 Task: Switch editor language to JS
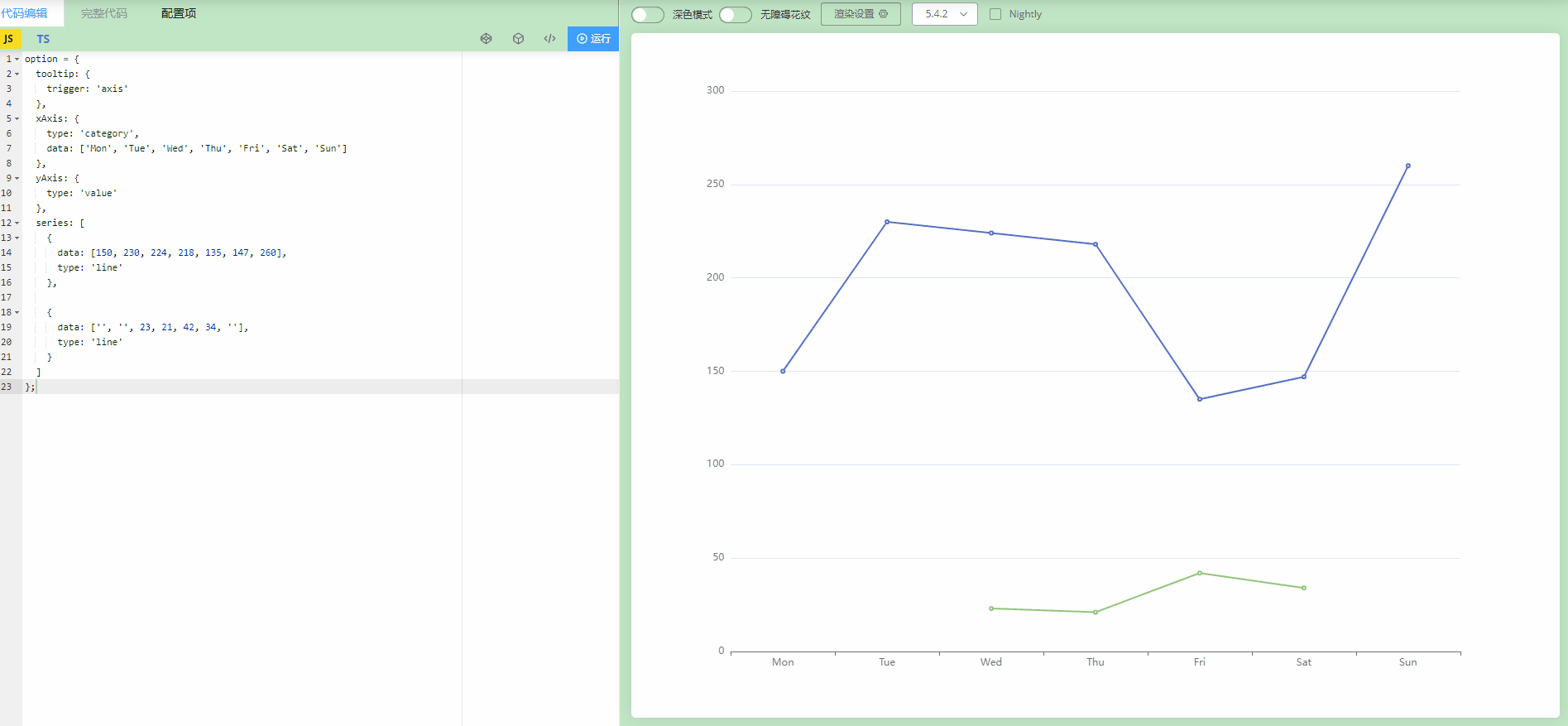[x=10, y=39]
